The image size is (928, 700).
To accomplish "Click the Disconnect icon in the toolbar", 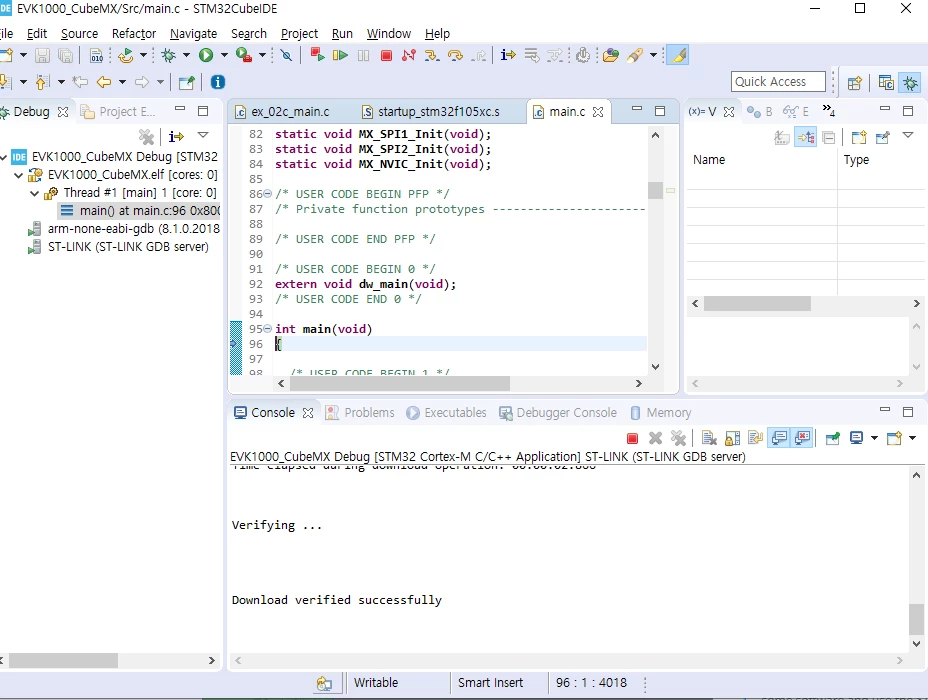I will pyautogui.click(x=408, y=56).
